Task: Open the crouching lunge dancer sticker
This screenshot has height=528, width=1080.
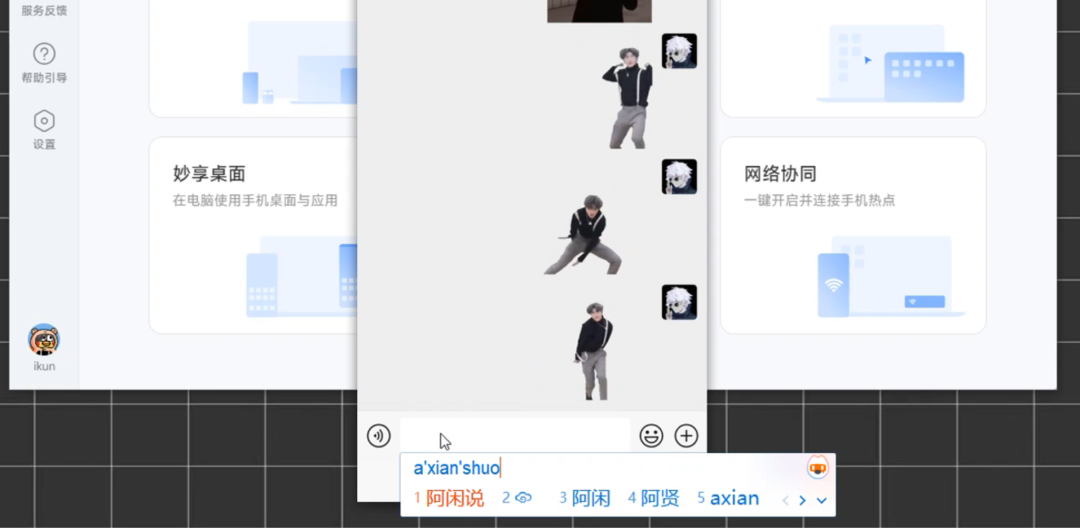Action: (x=583, y=235)
